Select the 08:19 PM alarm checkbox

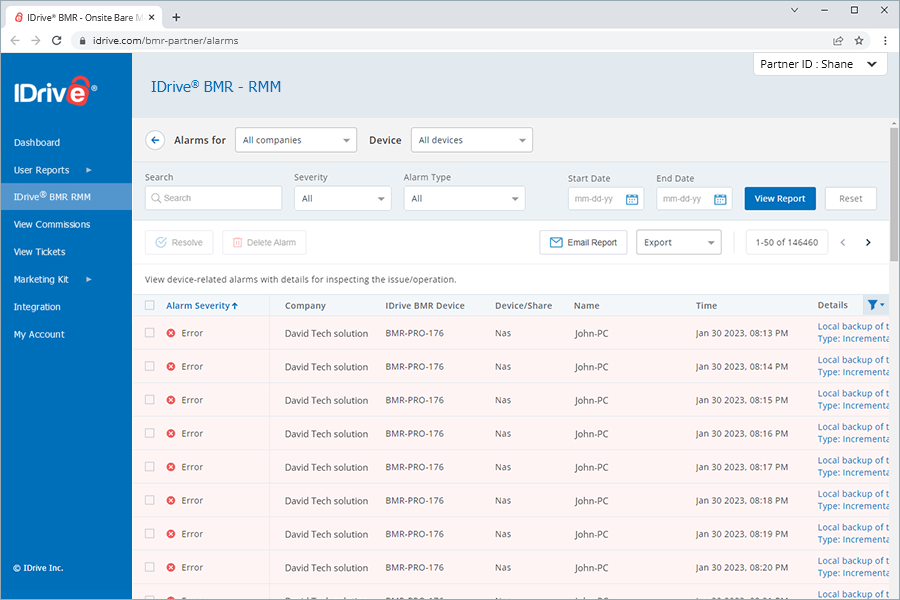click(150, 533)
